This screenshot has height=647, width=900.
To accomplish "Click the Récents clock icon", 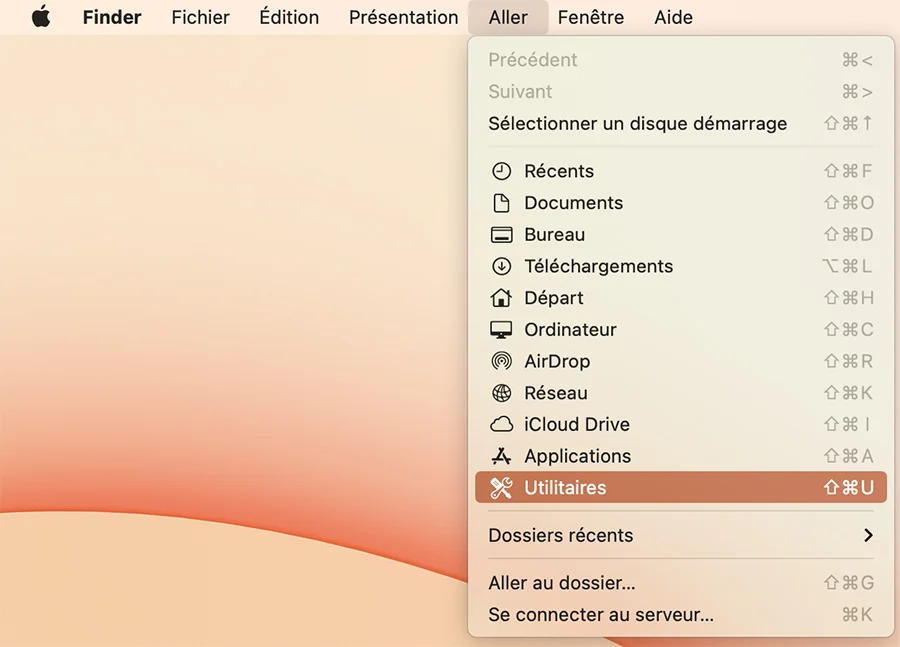I will point(502,171).
